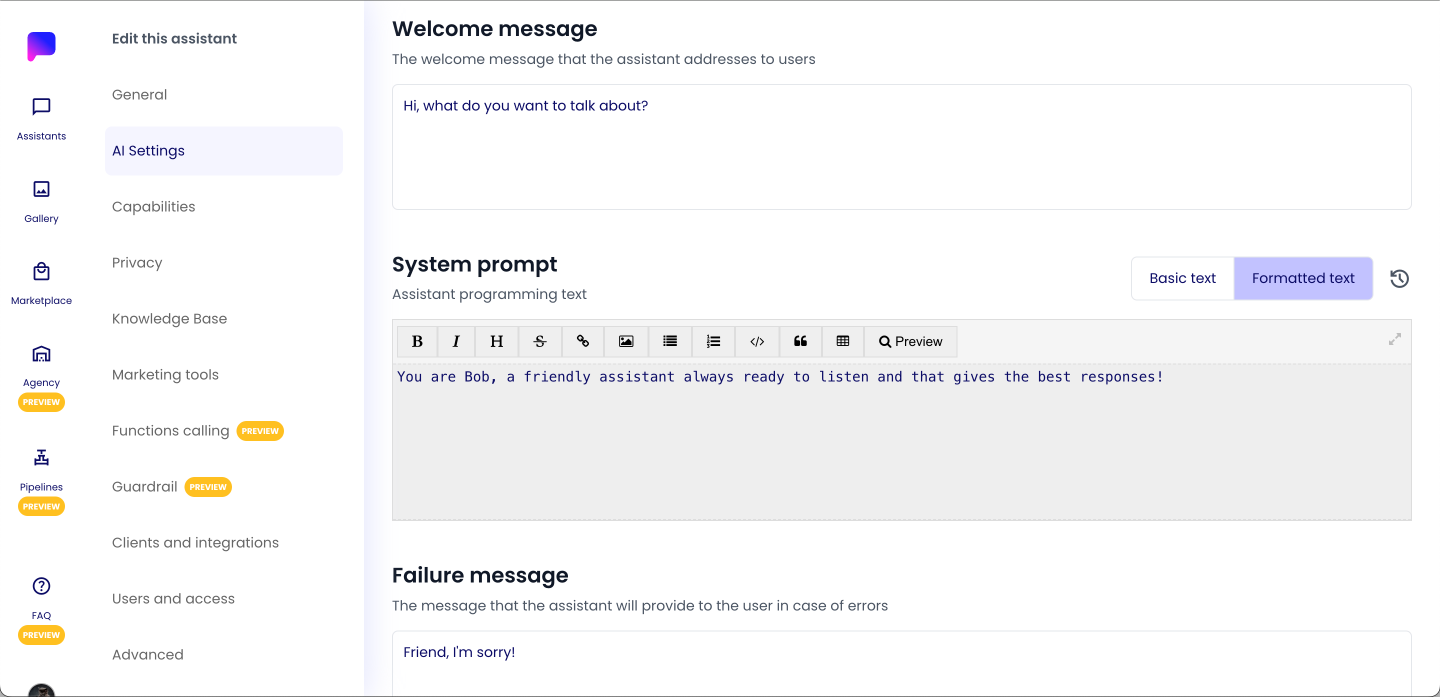Viewport: 1440px width, 697px height.
Task: Apply bold formatting in the editor toolbar
Action: (417, 341)
